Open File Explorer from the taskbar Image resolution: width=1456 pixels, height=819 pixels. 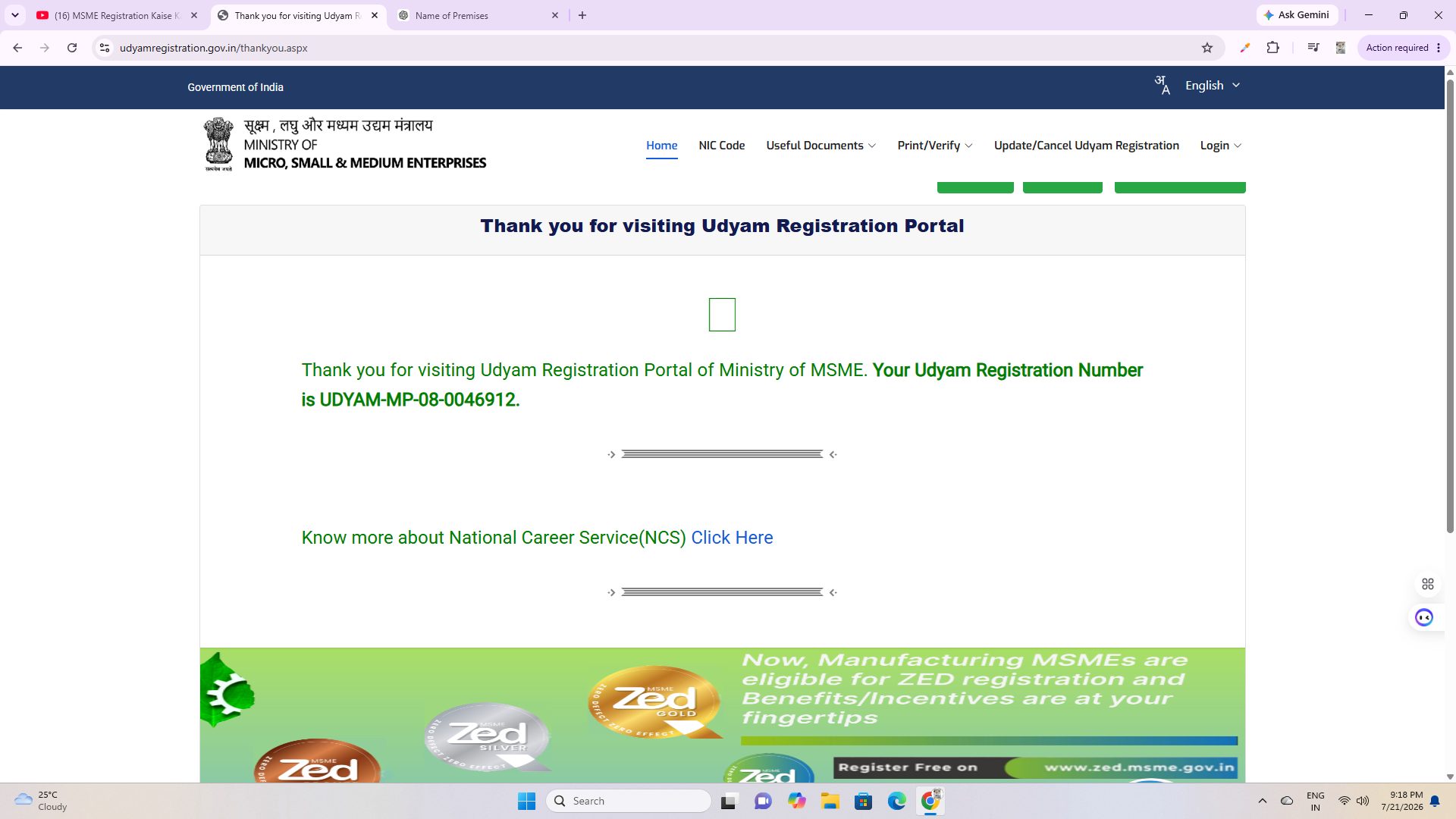[830, 801]
